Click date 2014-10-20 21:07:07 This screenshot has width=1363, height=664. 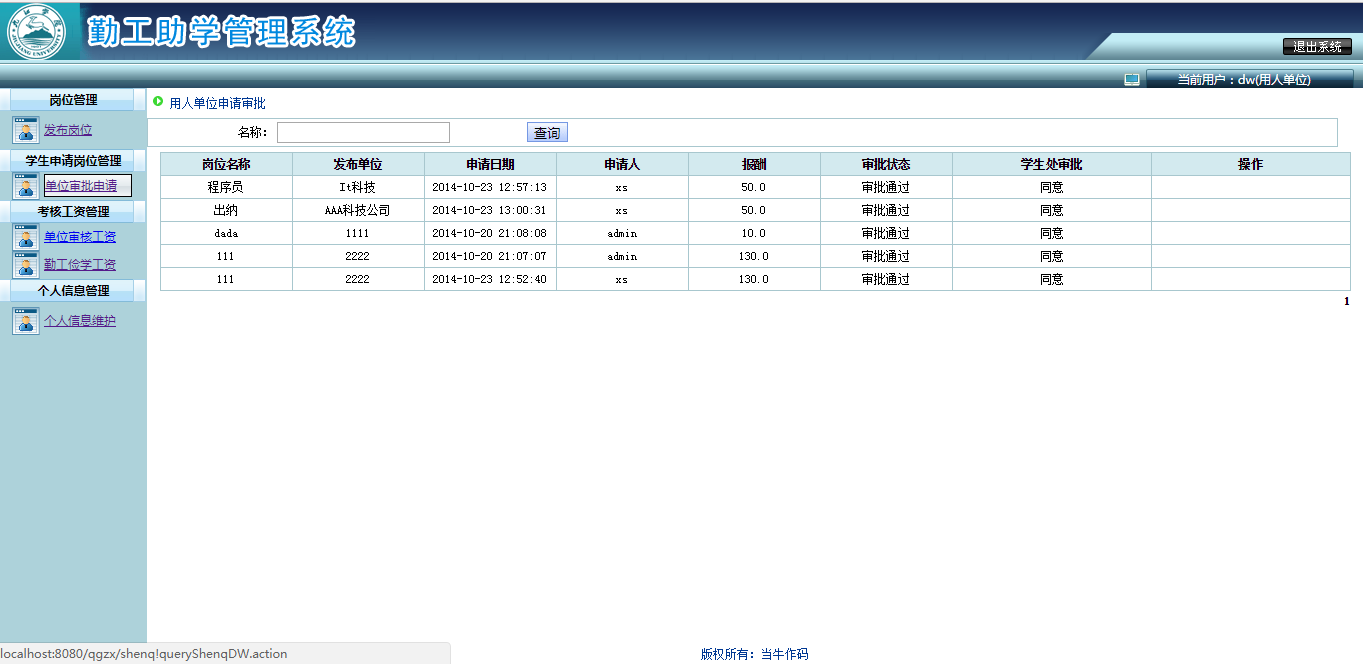click(x=490, y=256)
